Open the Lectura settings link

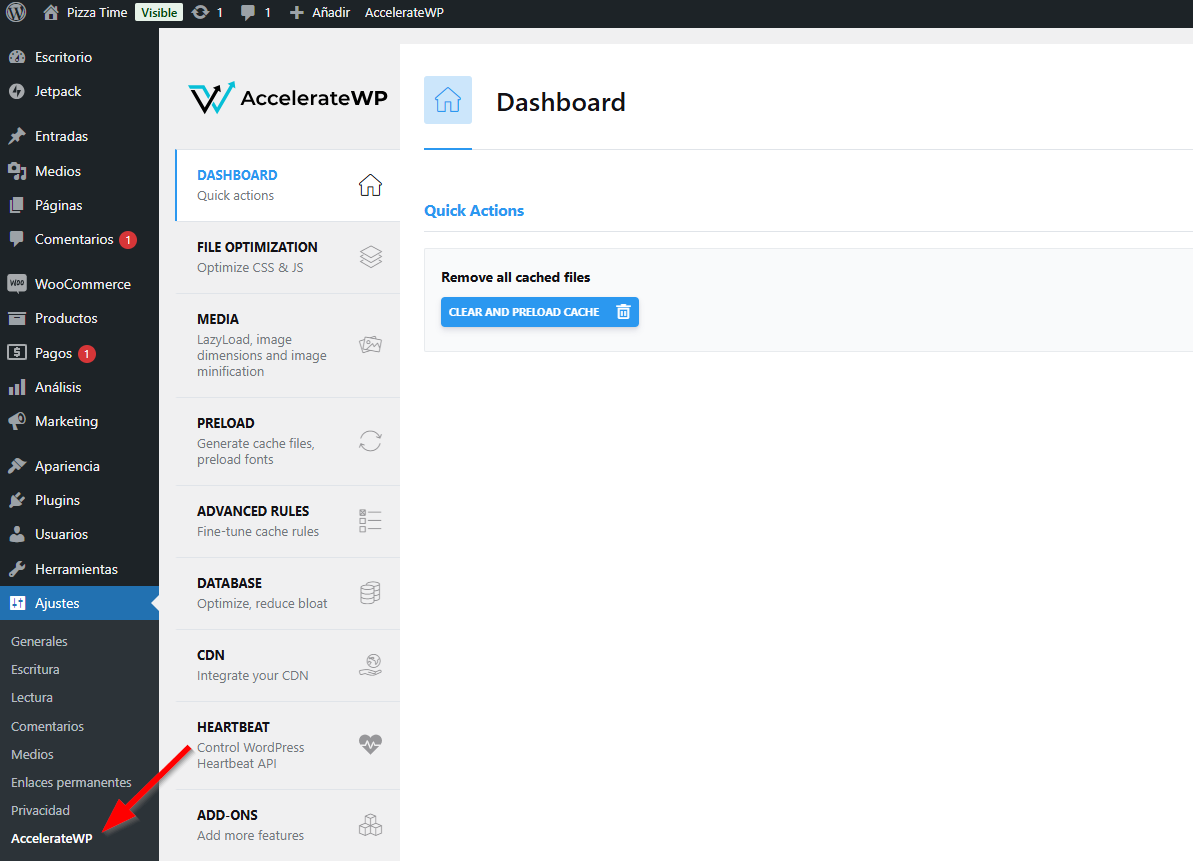pyautogui.click(x=32, y=697)
